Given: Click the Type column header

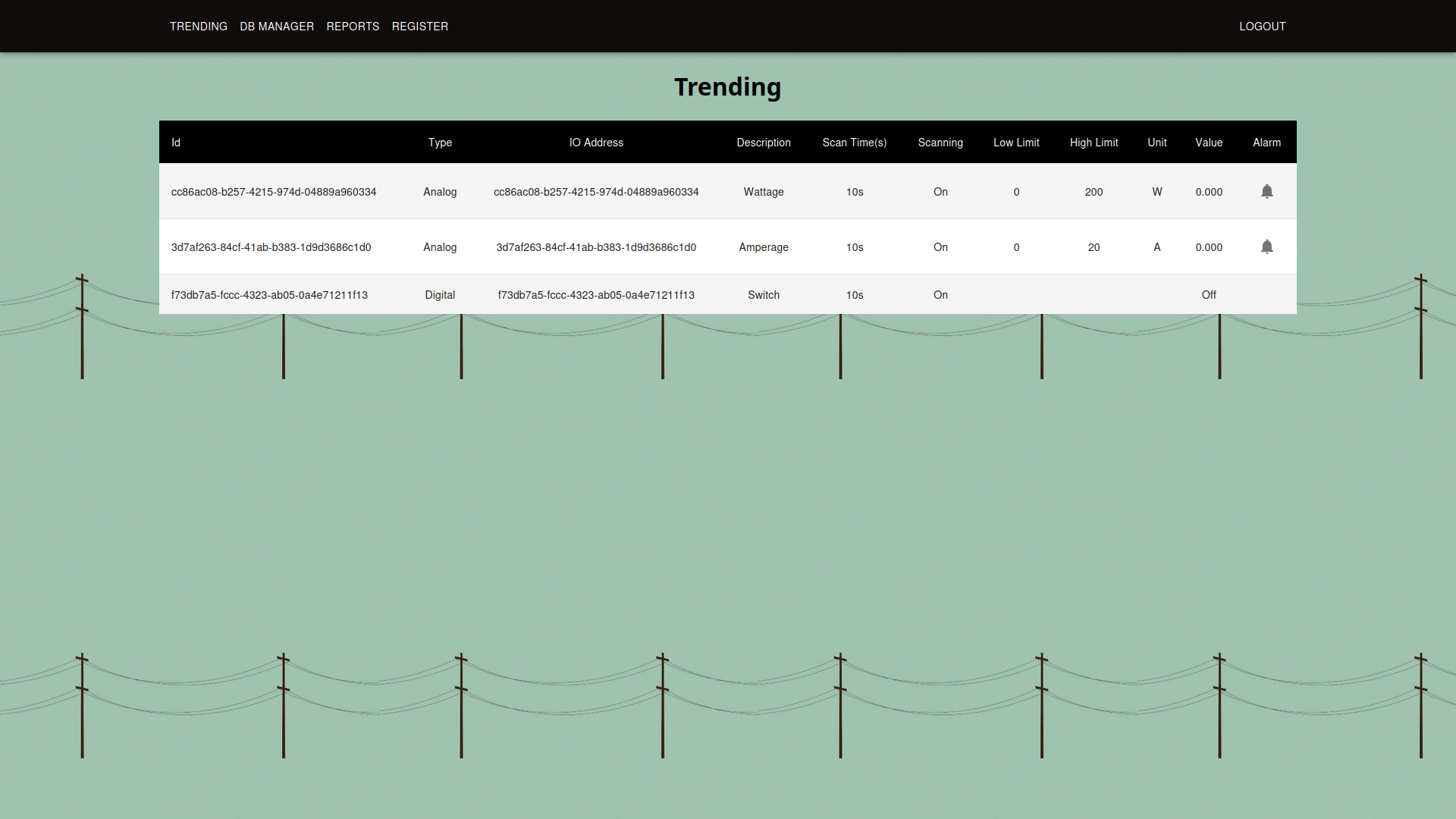Looking at the screenshot, I should tap(440, 143).
